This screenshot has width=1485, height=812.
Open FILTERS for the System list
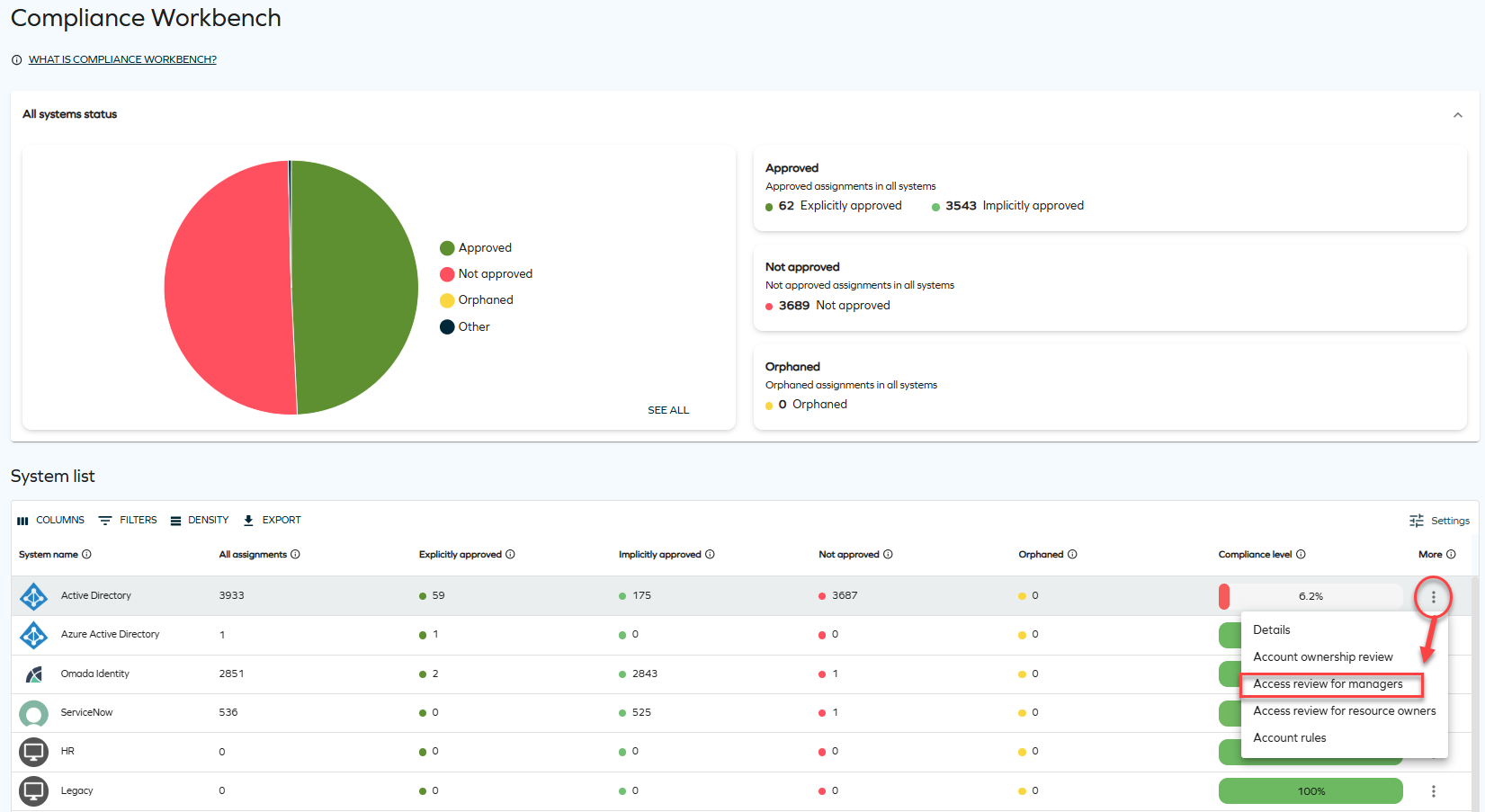pyautogui.click(x=128, y=521)
